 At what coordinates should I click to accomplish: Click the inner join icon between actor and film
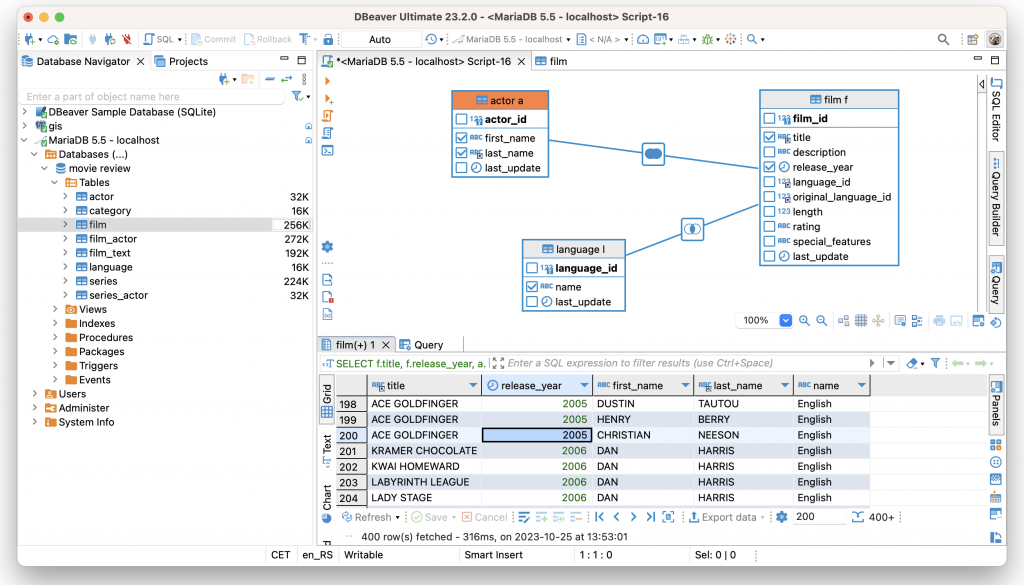[x=653, y=154]
